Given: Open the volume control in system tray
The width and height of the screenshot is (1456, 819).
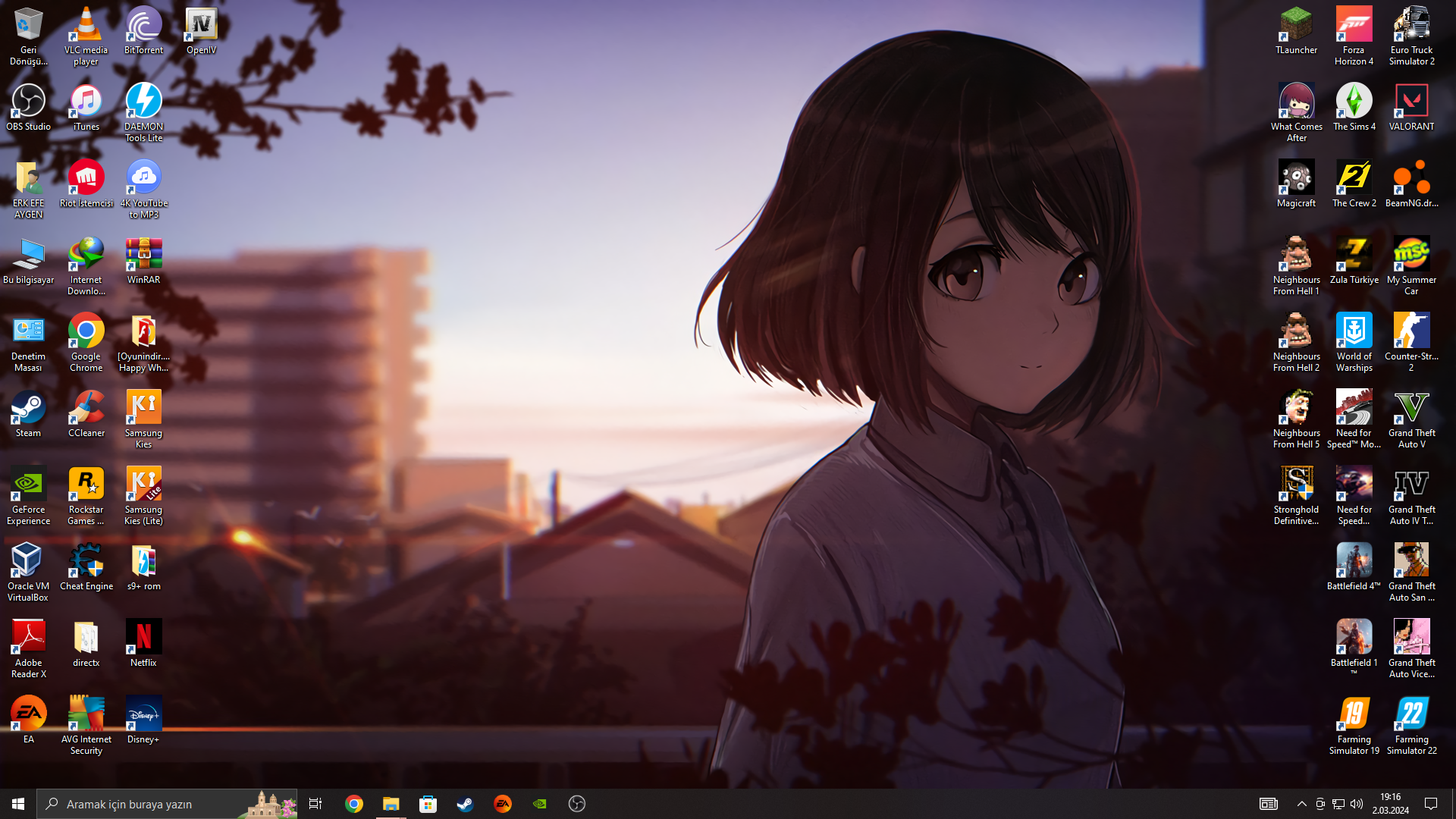Looking at the screenshot, I should click(x=1357, y=804).
